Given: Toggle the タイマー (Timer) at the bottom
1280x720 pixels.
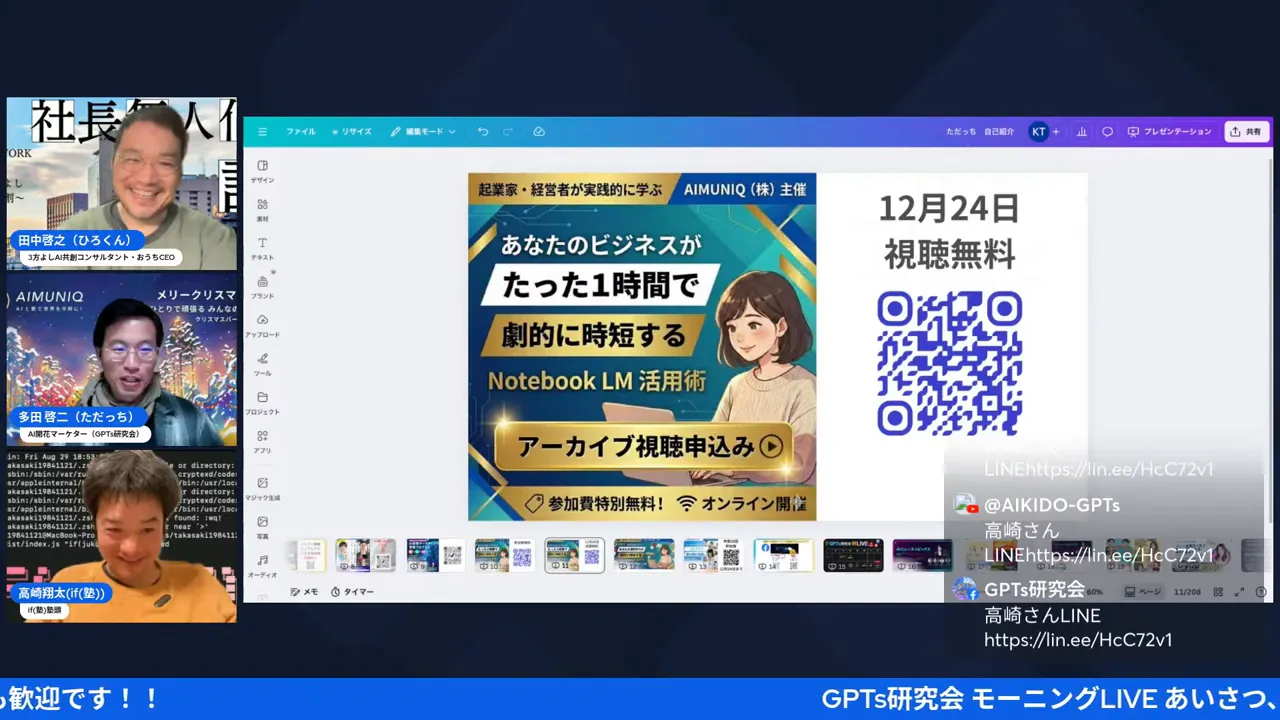Looking at the screenshot, I should click(x=350, y=591).
